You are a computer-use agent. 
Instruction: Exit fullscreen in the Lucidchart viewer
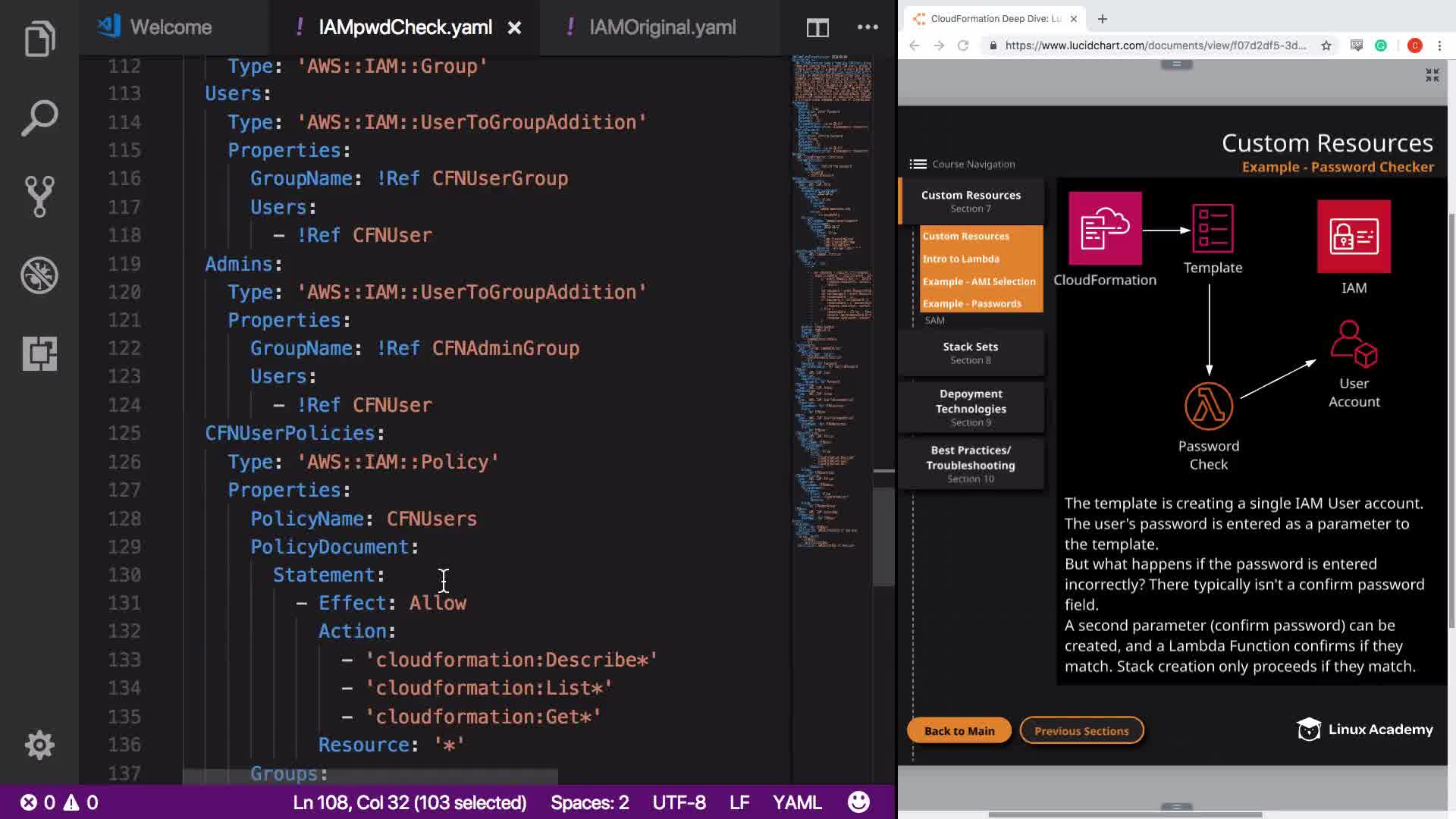(x=1432, y=75)
